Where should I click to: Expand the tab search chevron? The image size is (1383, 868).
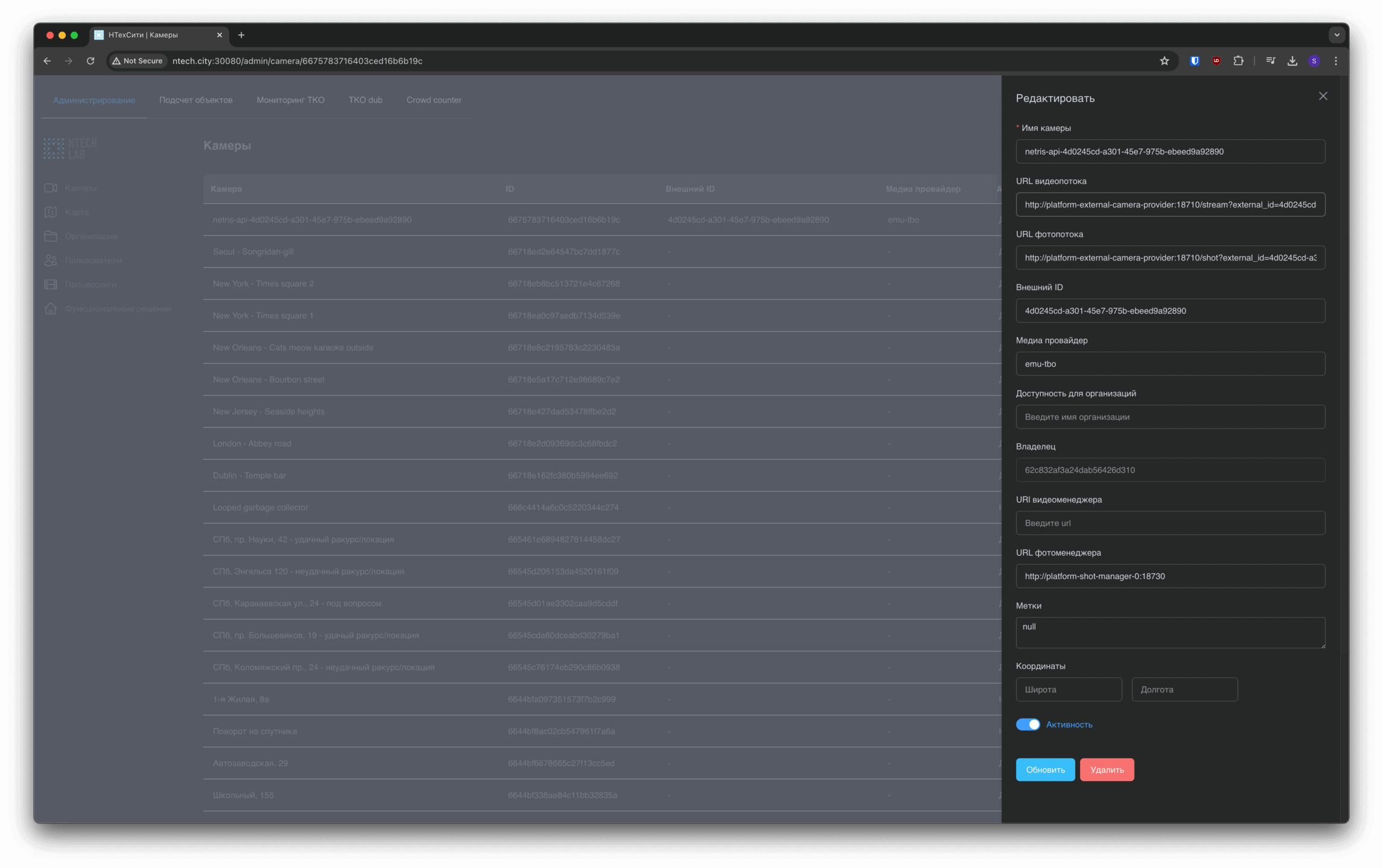[1337, 35]
